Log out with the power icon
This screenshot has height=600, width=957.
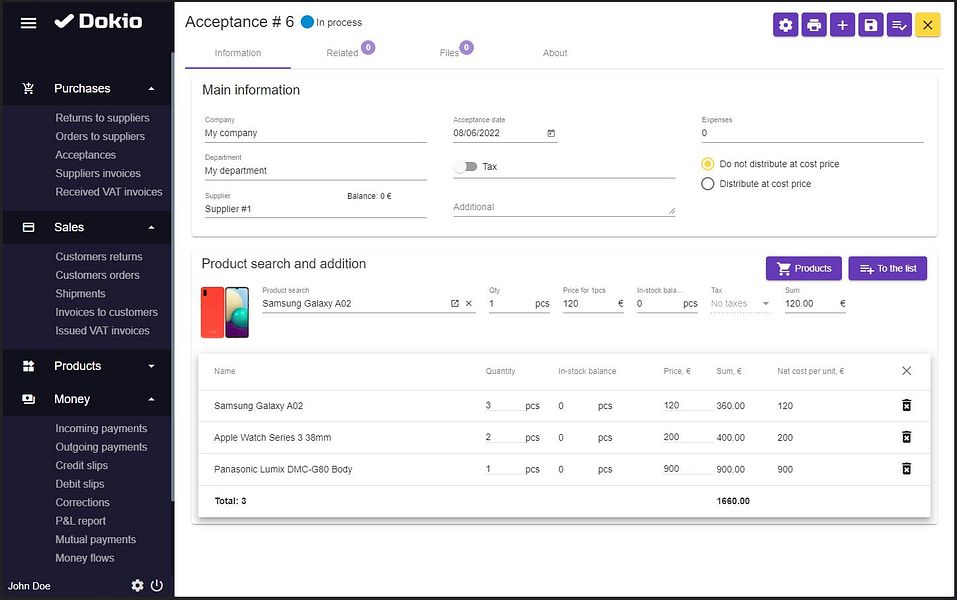point(157,585)
